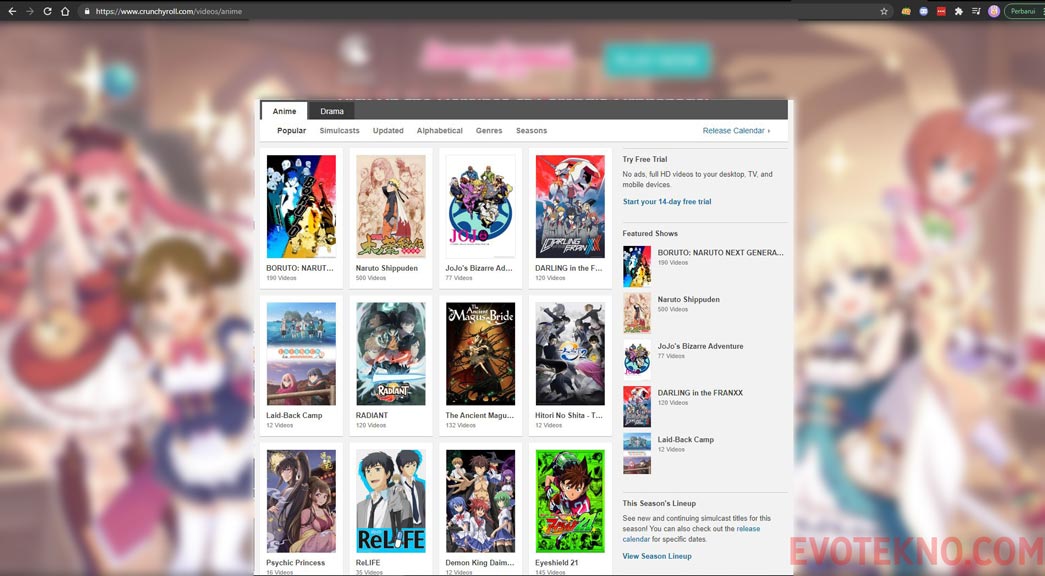Reload the Crunchyroll page
Viewport: 1045px width, 576px height.
tap(47, 11)
